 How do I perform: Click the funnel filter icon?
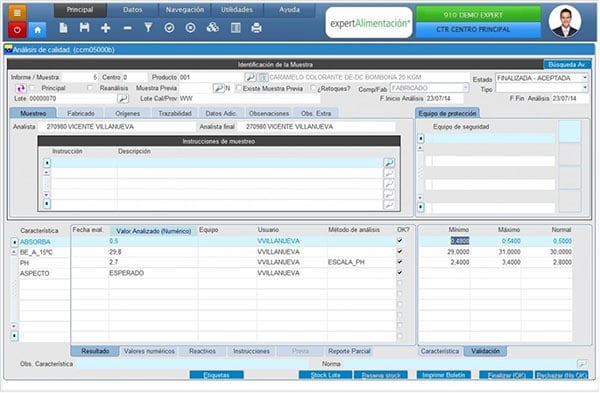tap(148, 28)
